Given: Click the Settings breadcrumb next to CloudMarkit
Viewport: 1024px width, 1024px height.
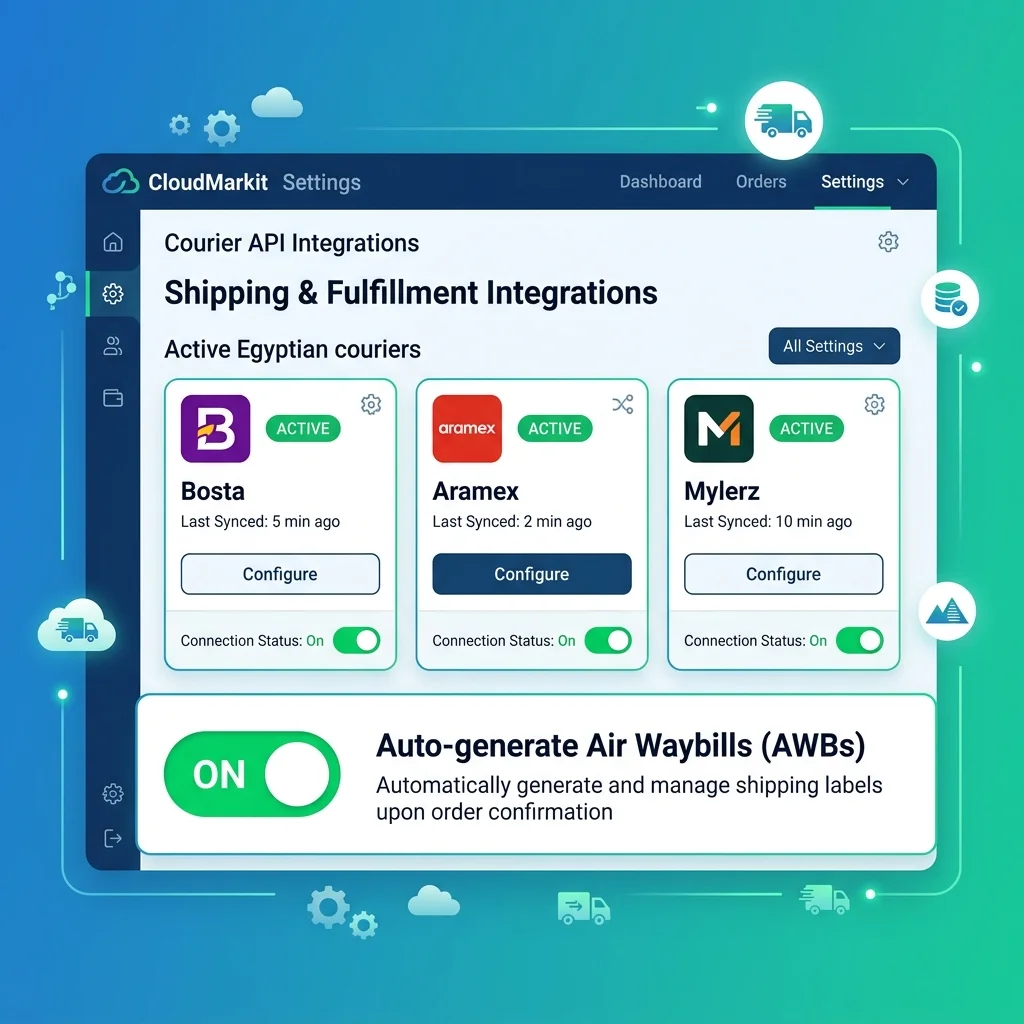Looking at the screenshot, I should (x=321, y=182).
